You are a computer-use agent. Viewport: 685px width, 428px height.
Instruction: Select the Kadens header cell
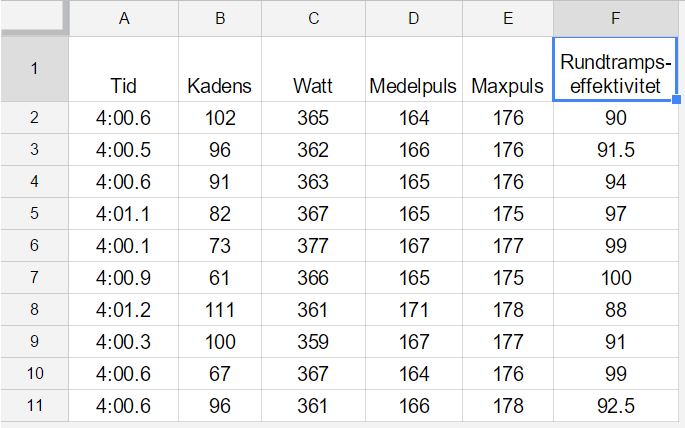[220, 69]
